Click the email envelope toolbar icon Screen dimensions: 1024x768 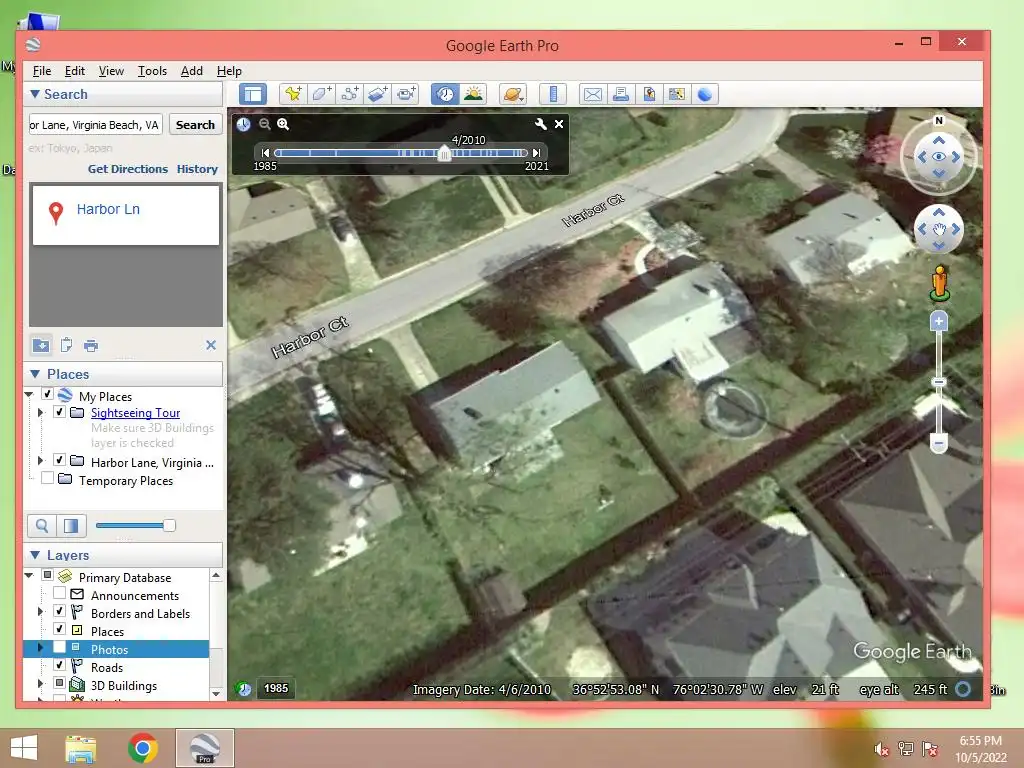pos(592,94)
